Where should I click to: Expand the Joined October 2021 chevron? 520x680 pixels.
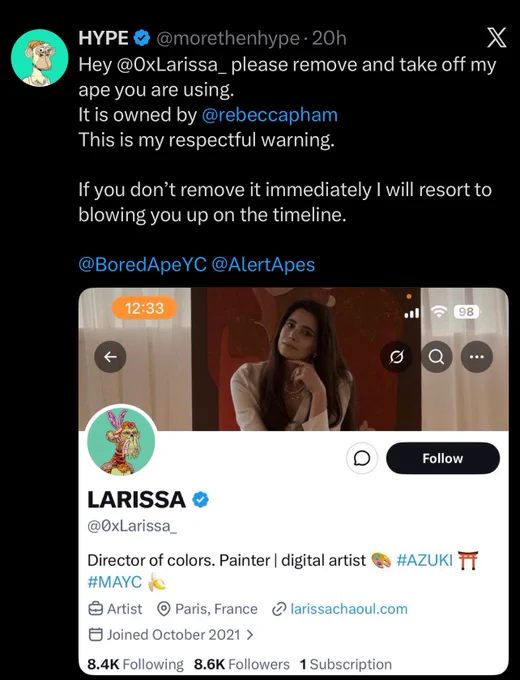tap(250, 635)
